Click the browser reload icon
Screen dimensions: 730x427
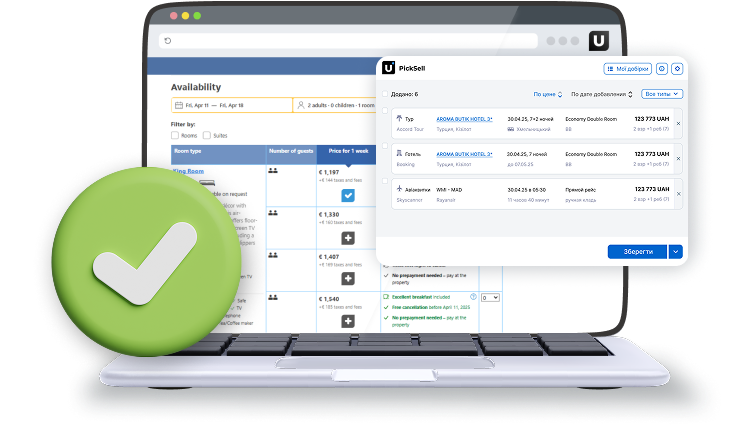point(168,41)
